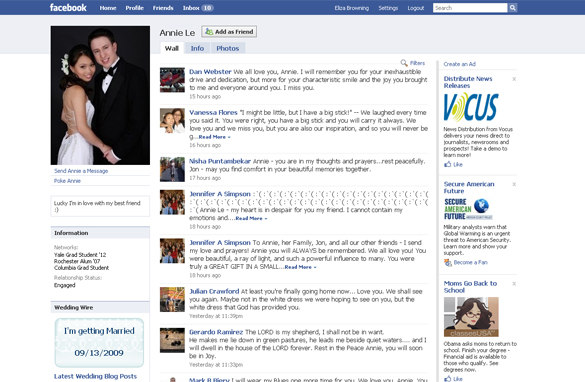This screenshot has width=585, height=382.
Task: Open Dan Webster's profile thumbnail
Action: (172, 80)
